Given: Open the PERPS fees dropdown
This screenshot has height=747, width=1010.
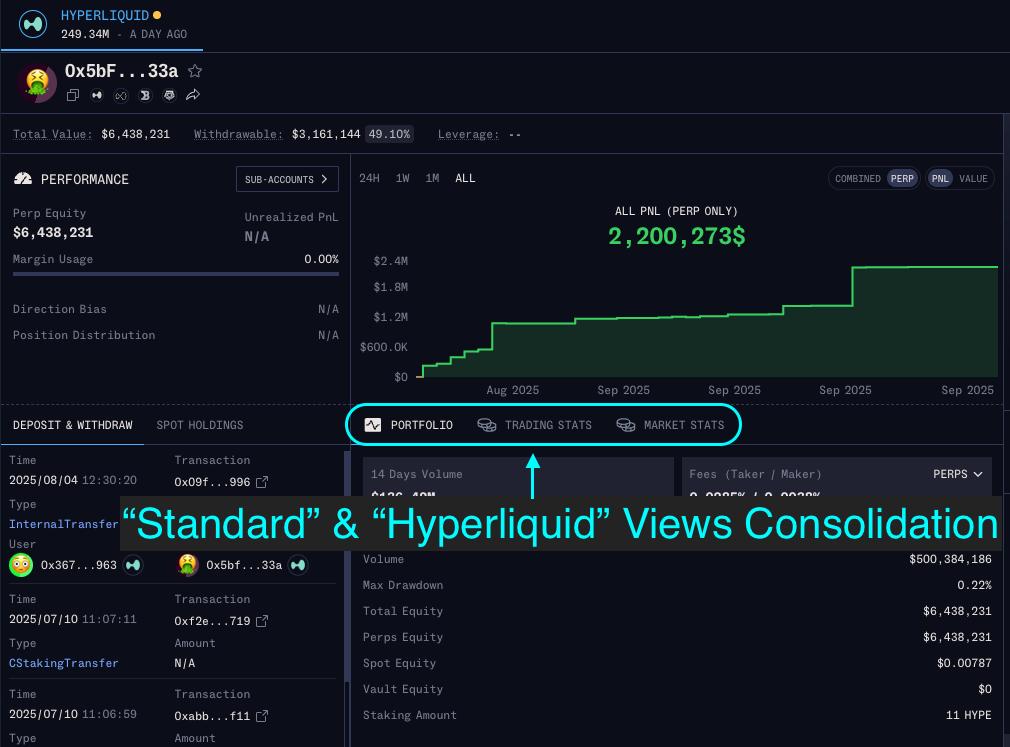Looking at the screenshot, I should coord(957,474).
